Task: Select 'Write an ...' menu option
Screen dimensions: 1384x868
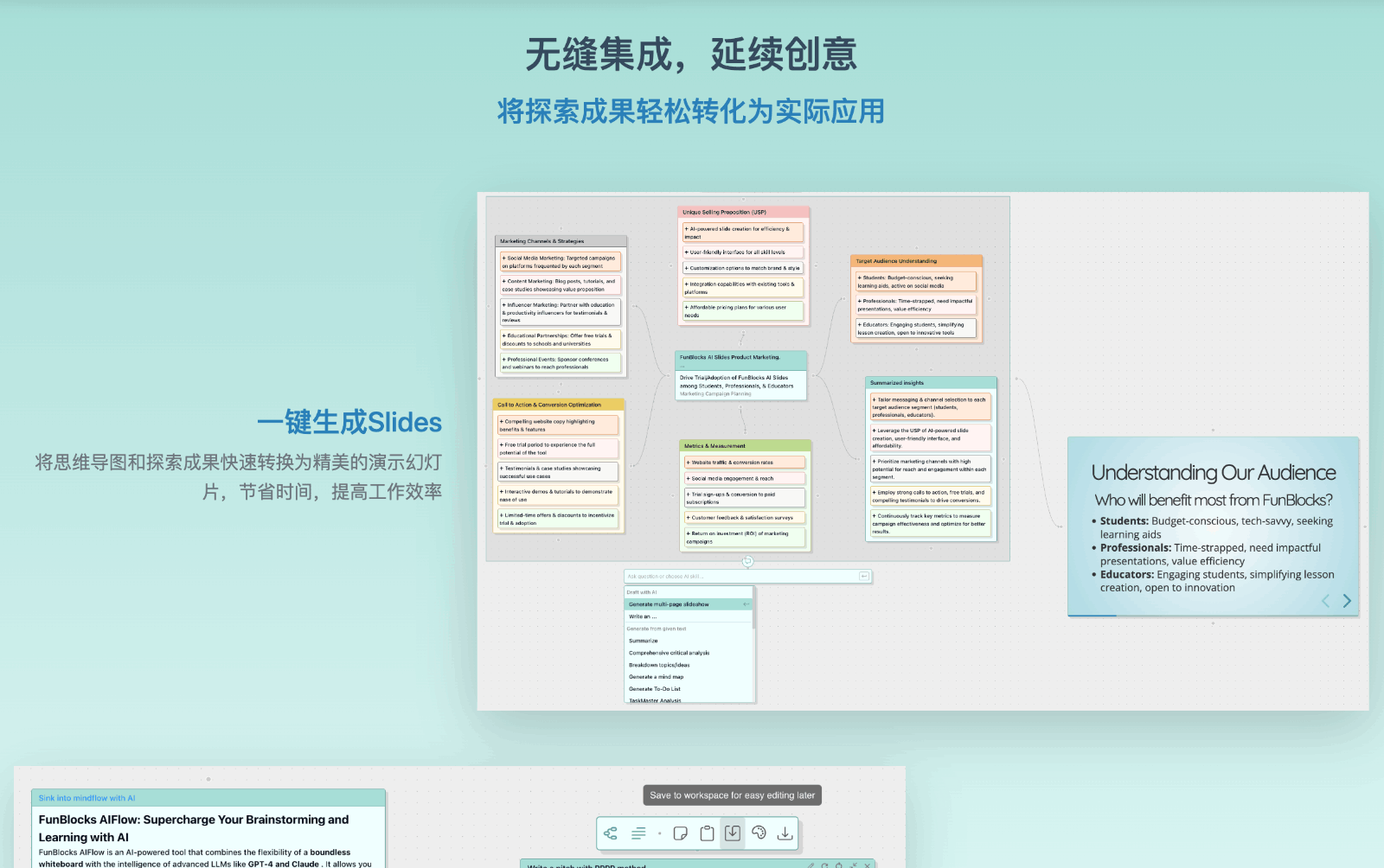Action: pos(643,616)
